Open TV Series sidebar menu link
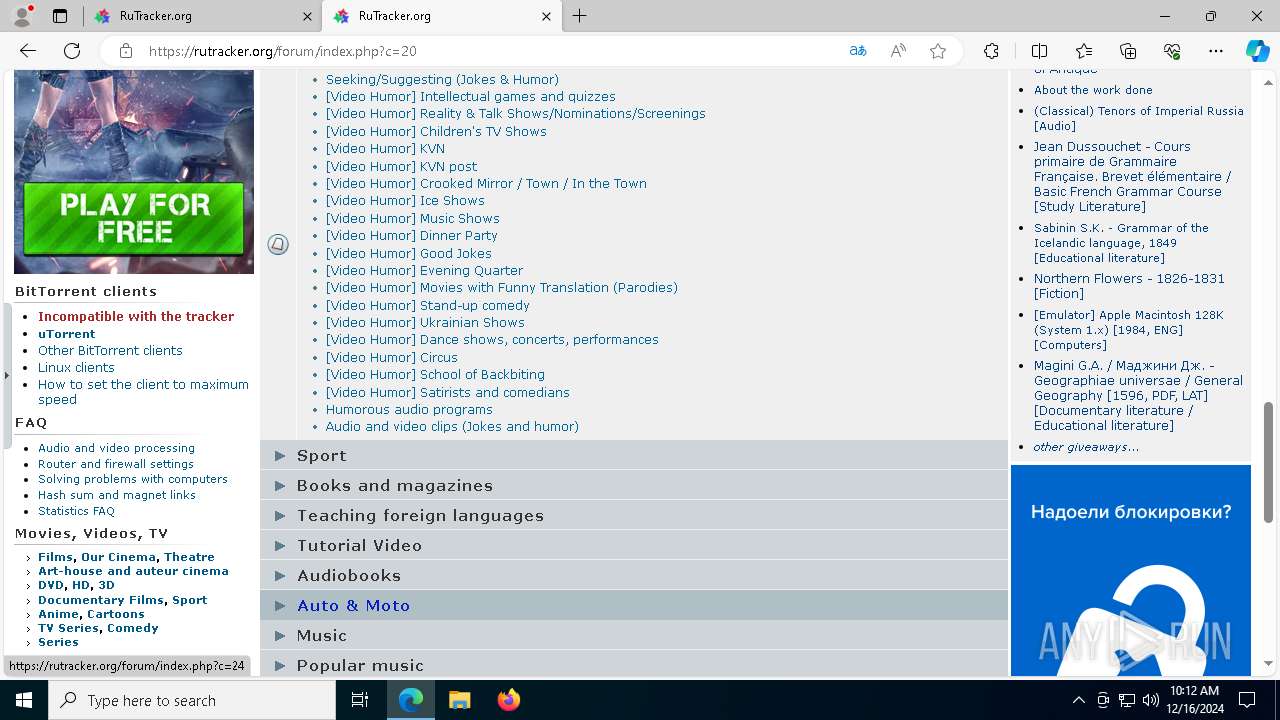Viewport: 1280px width, 720px height. 68,628
